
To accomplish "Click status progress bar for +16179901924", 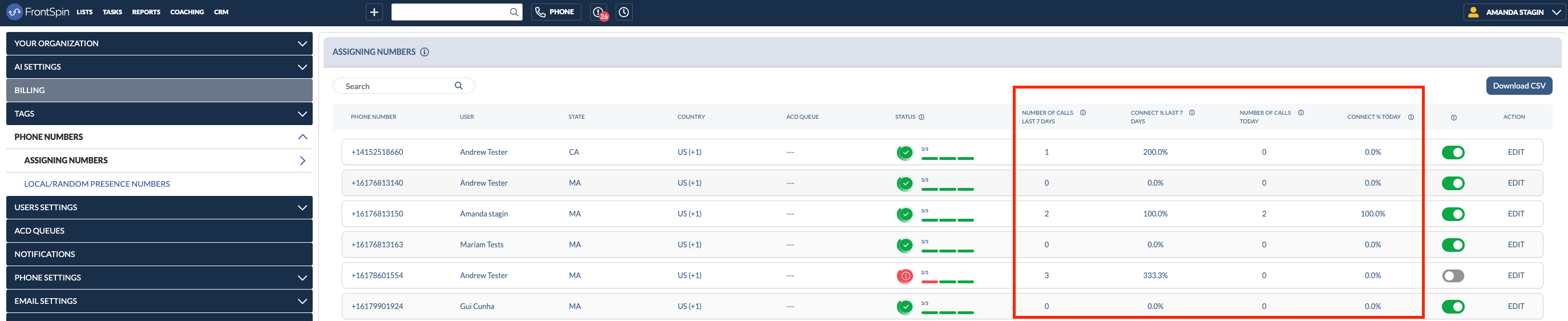I will (947, 313).
